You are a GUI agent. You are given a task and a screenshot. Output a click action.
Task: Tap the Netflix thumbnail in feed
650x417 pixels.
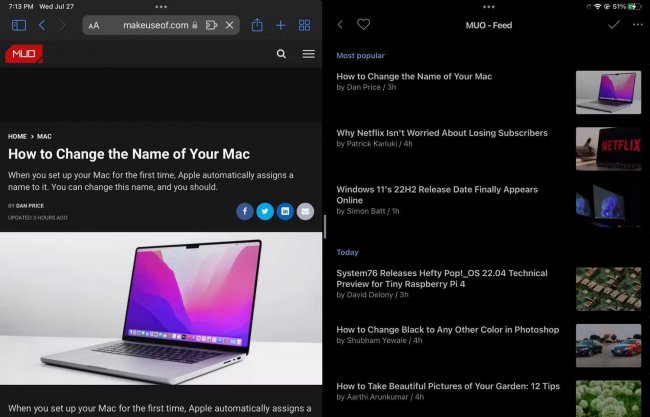tap(608, 149)
